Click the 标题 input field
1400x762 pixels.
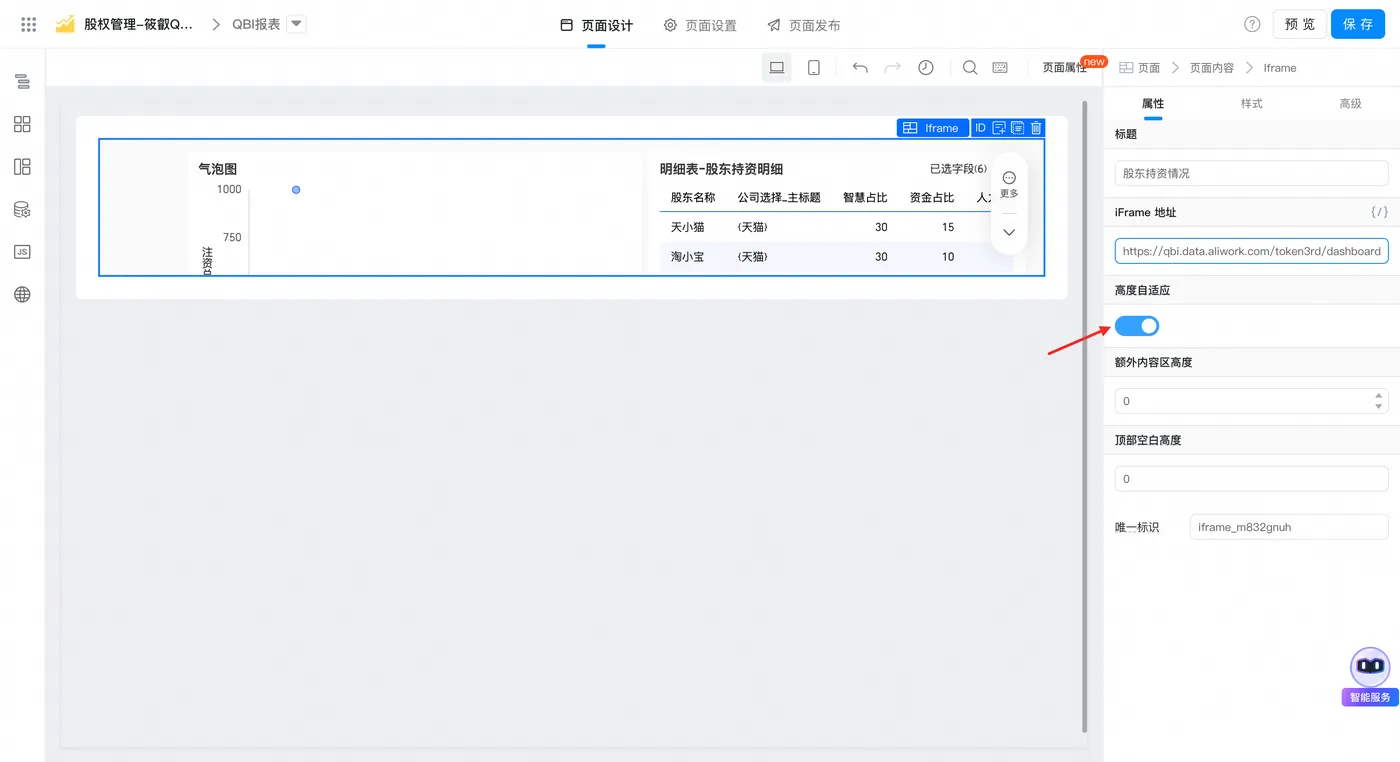(x=1251, y=173)
